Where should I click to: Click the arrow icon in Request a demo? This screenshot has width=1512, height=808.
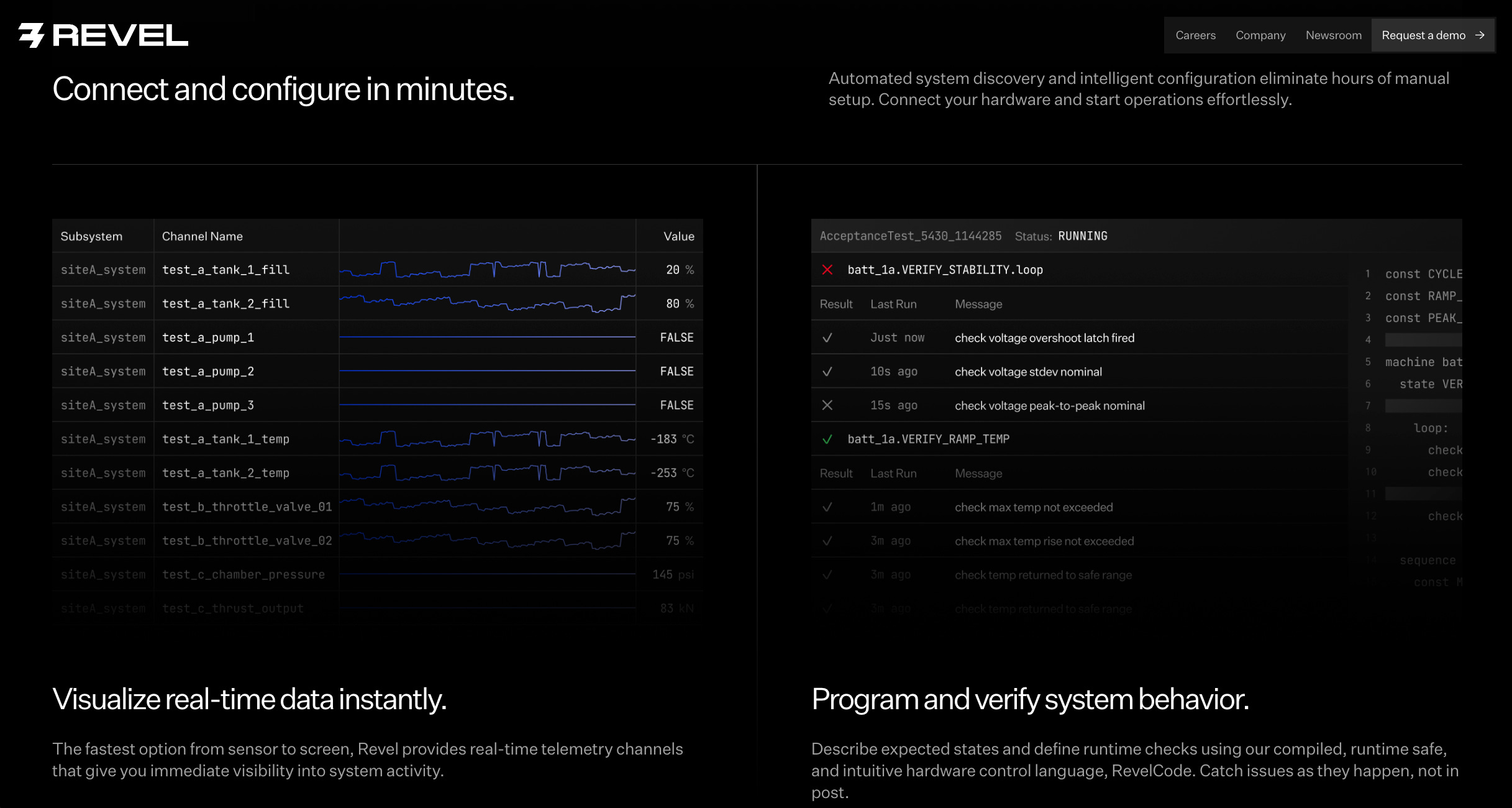click(x=1480, y=35)
